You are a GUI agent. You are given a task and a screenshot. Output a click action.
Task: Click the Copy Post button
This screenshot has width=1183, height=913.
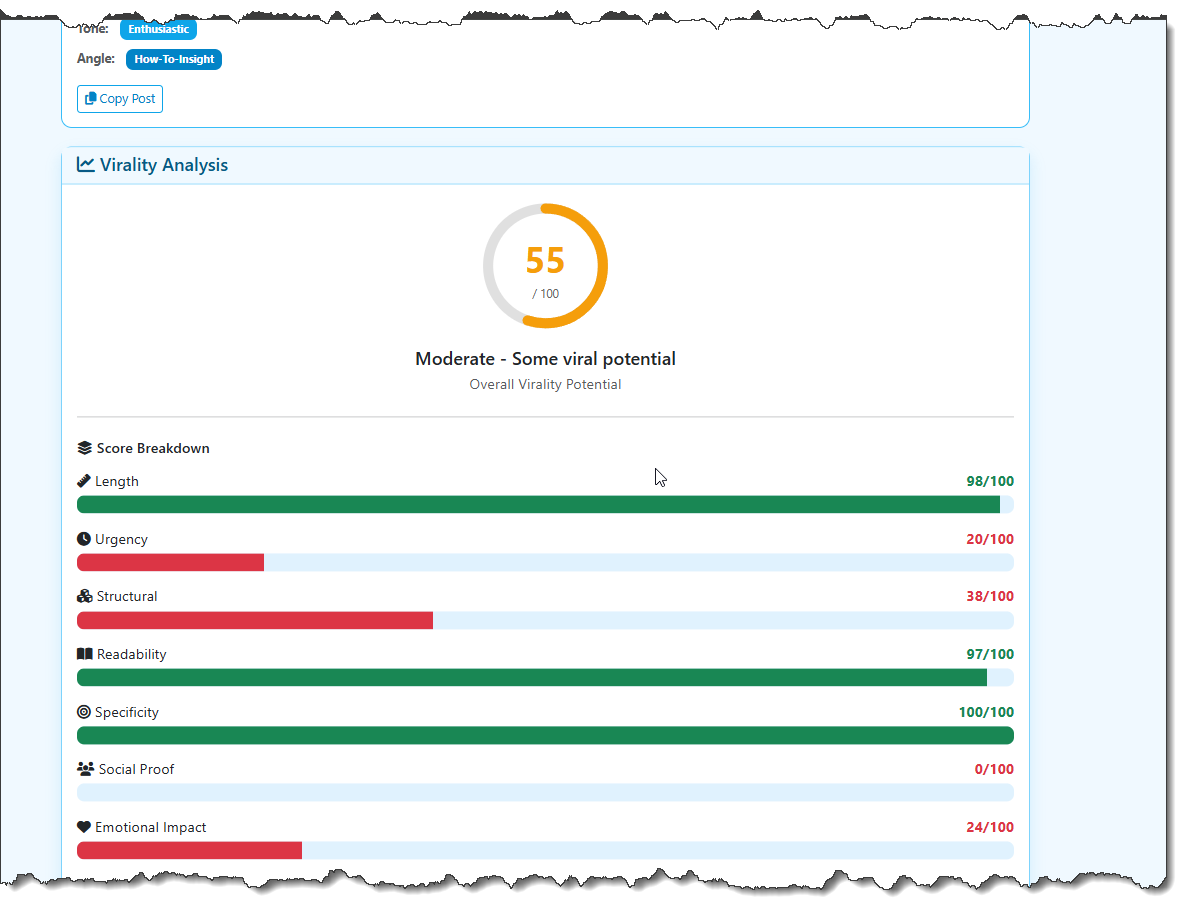119,98
